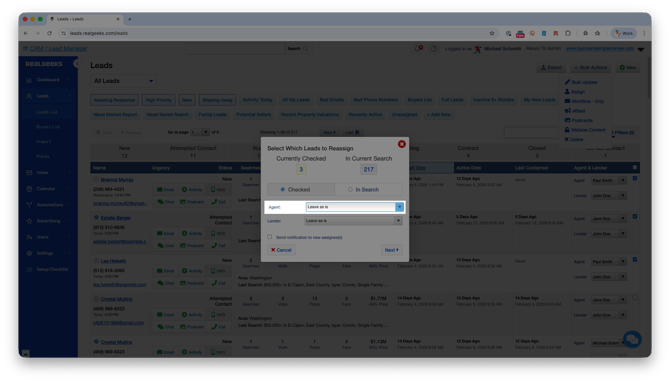
Task: Collapse the Real Geeks sidebar arrow
Action: click(76, 64)
